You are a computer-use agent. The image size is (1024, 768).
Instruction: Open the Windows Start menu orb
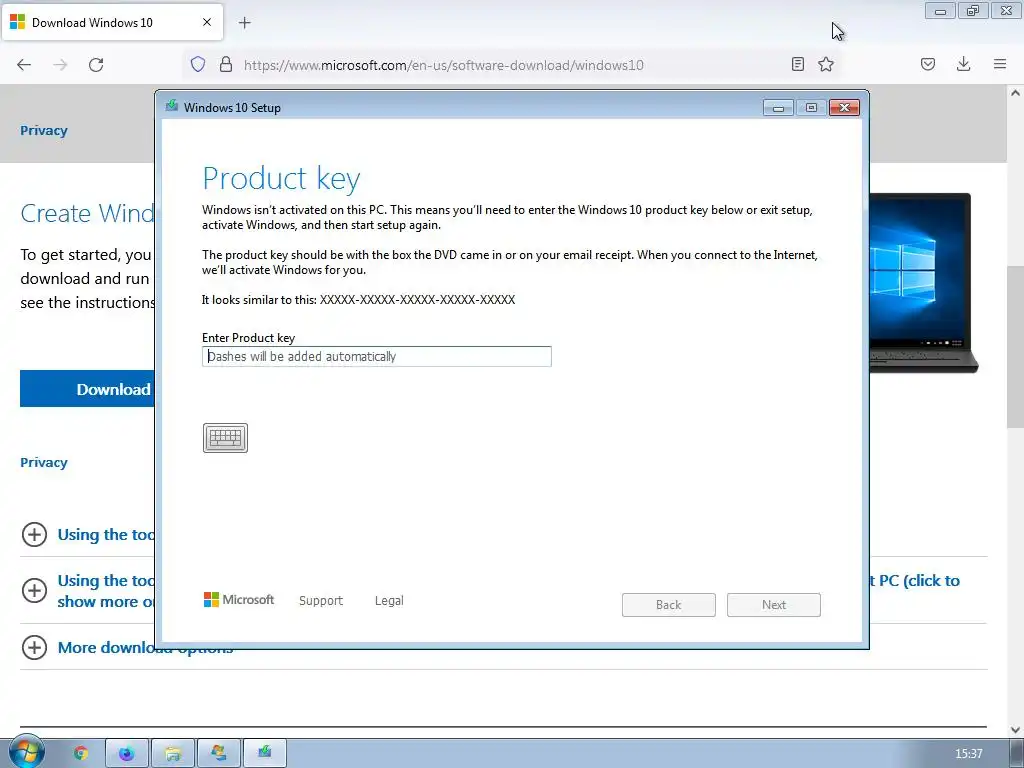coord(27,752)
